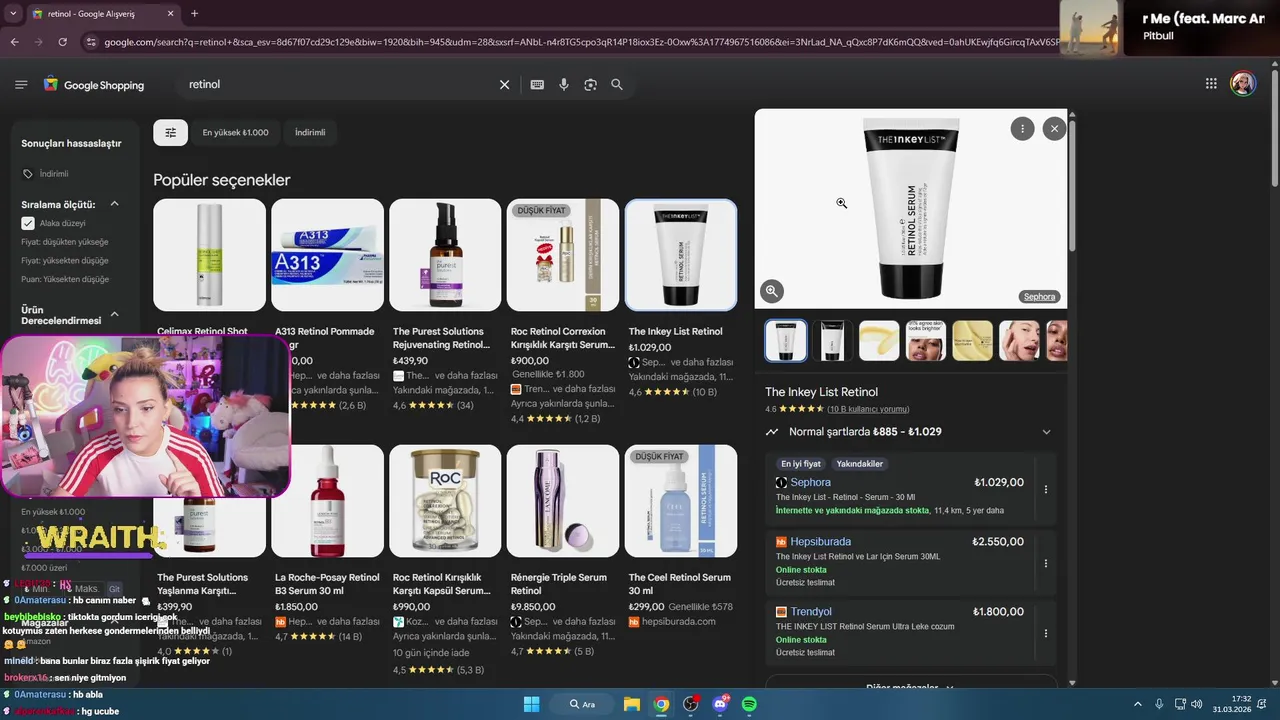Image resolution: width=1280 pixels, height=720 pixels.
Task: Zoom the Inkey List product image
Action: 772,291
